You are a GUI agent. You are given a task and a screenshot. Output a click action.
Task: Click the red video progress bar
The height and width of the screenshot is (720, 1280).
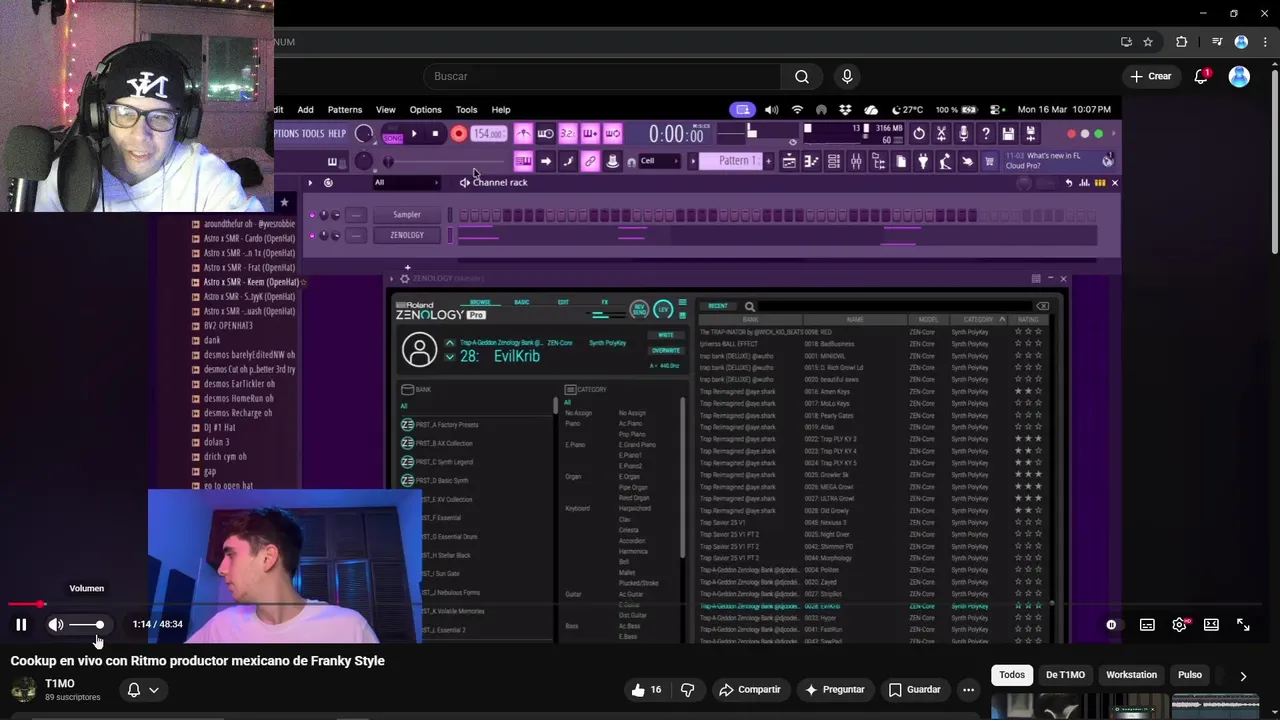click(25, 604)
